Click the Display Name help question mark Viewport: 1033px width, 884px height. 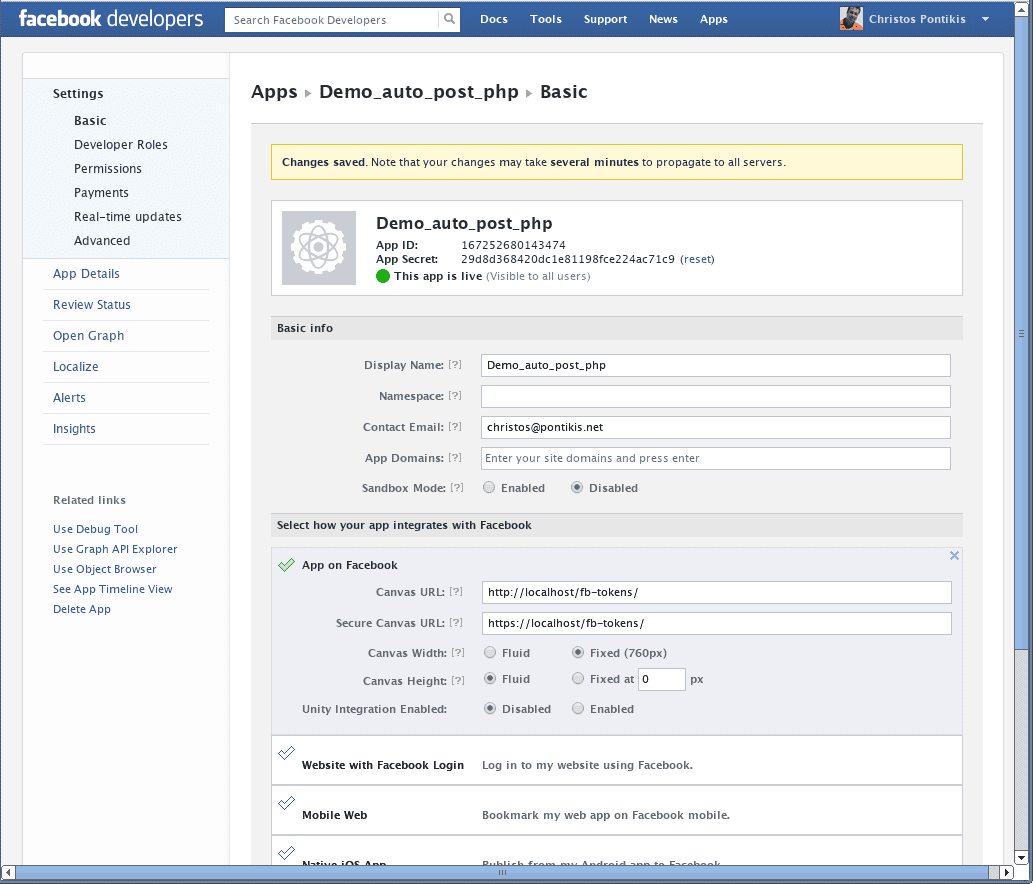coord(455,364)
